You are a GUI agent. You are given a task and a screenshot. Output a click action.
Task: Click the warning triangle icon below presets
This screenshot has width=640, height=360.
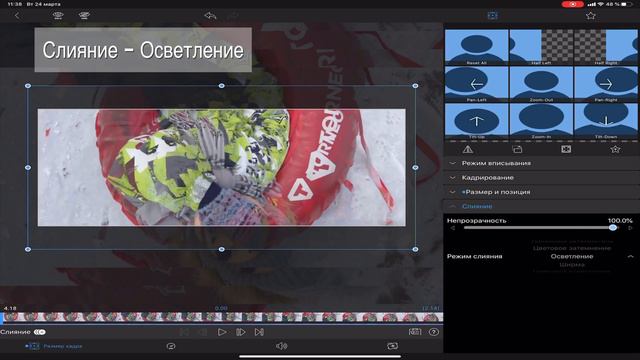pyautogui.click(x=468, y=149)
